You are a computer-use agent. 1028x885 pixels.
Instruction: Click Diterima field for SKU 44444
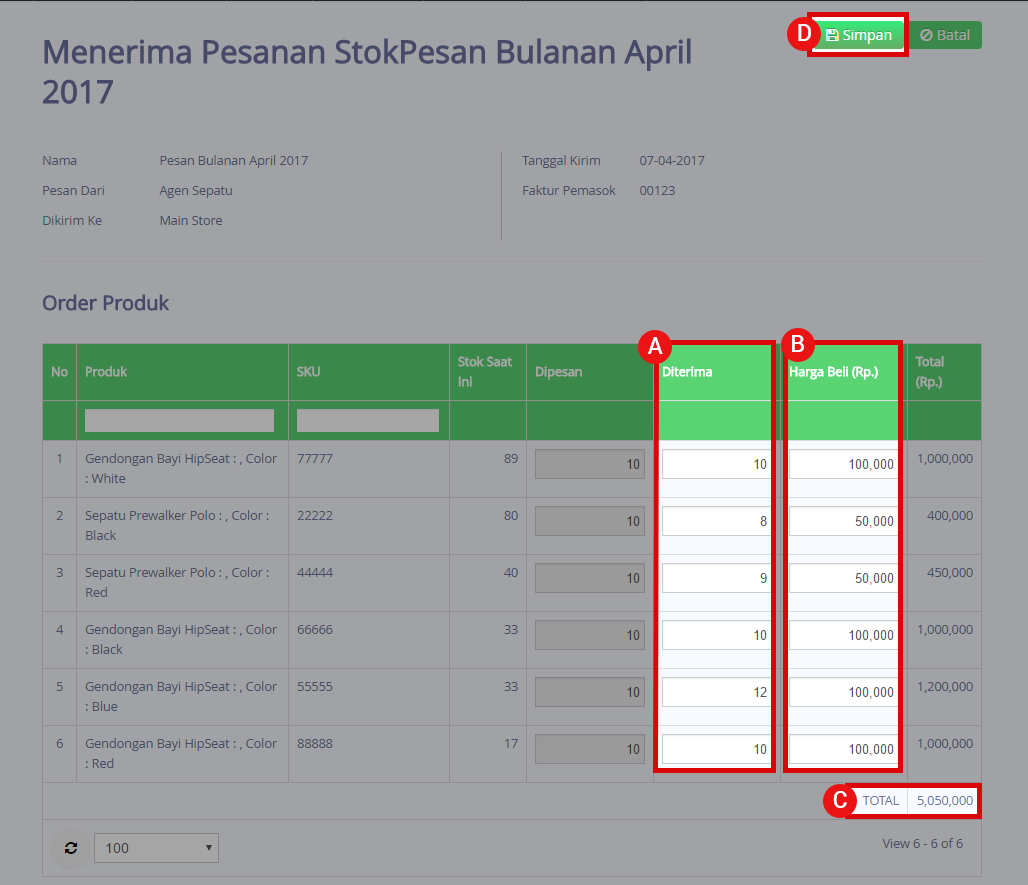716,578
